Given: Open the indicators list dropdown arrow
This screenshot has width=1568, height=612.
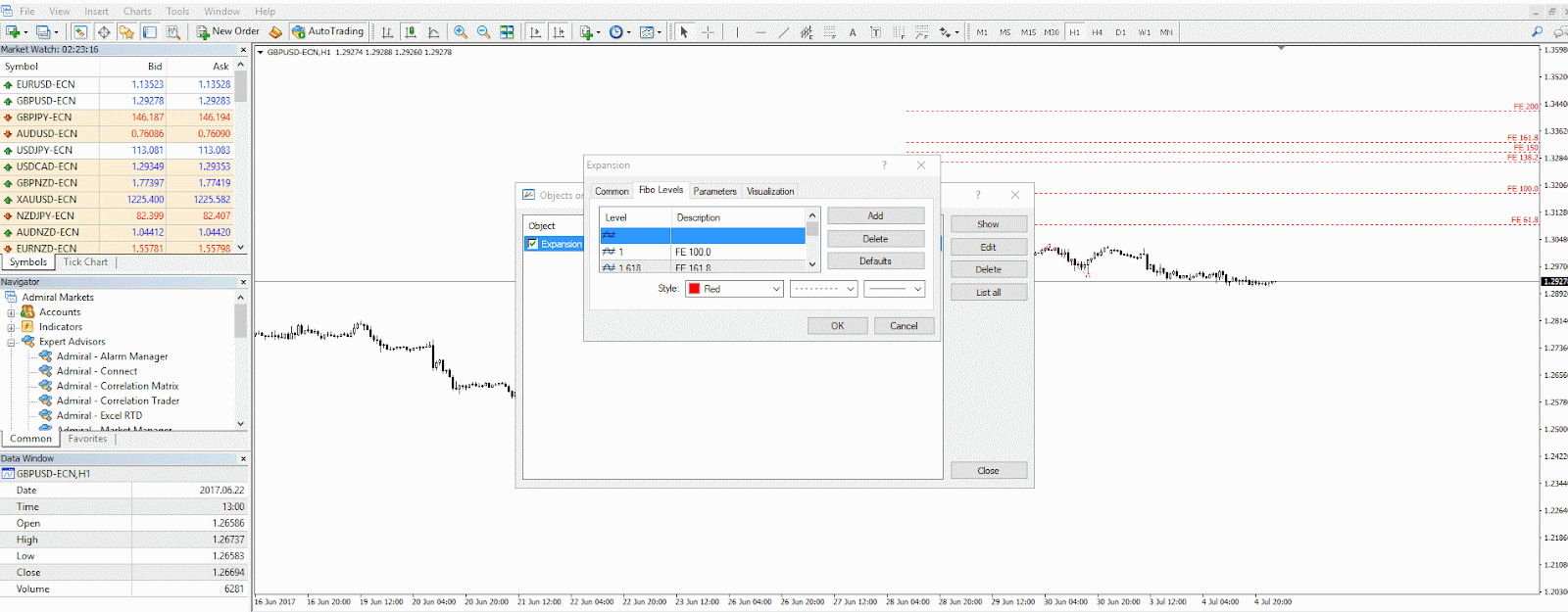Looking at the screenshot, I should pyautogui.click(x=597, y=32).
